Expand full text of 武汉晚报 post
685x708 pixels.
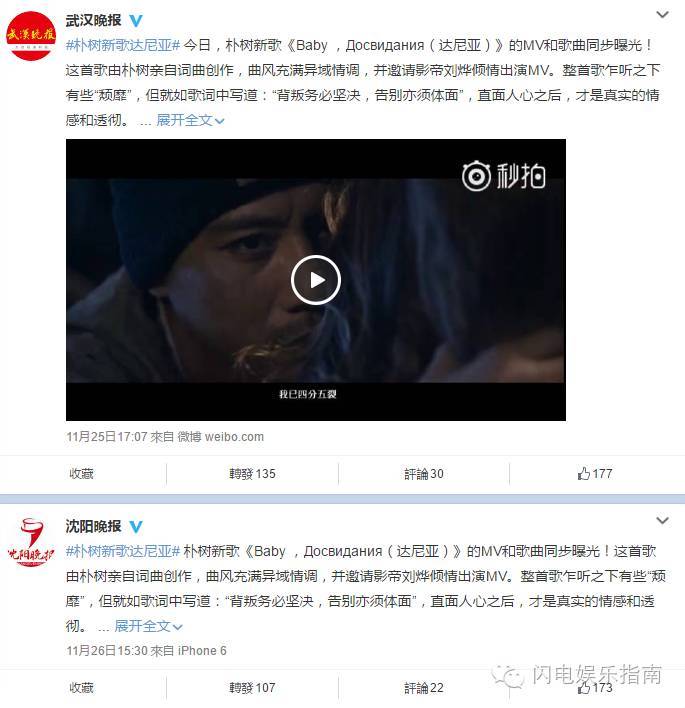(190, 120)
